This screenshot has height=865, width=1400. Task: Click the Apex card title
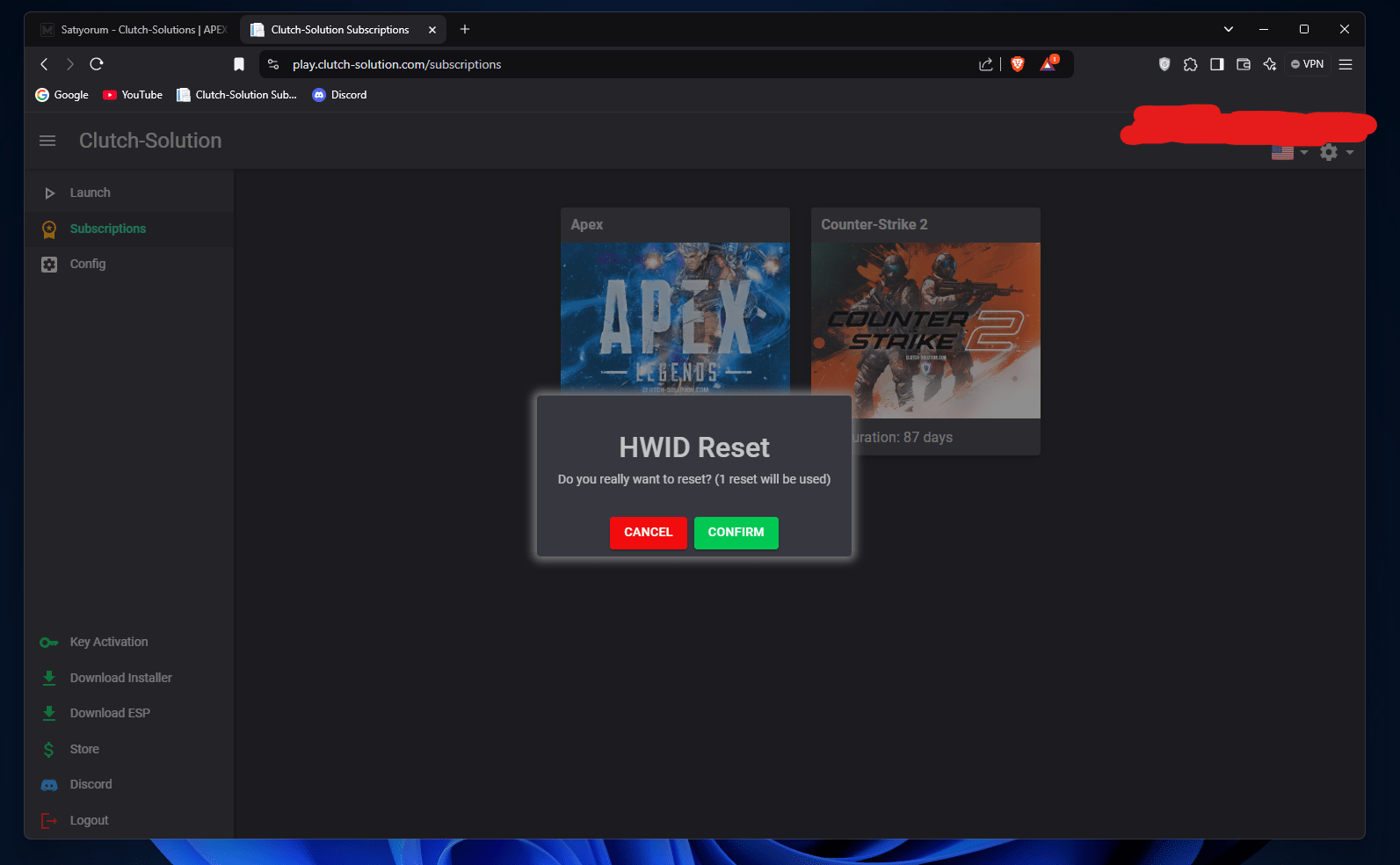click(x=587, y=225)
